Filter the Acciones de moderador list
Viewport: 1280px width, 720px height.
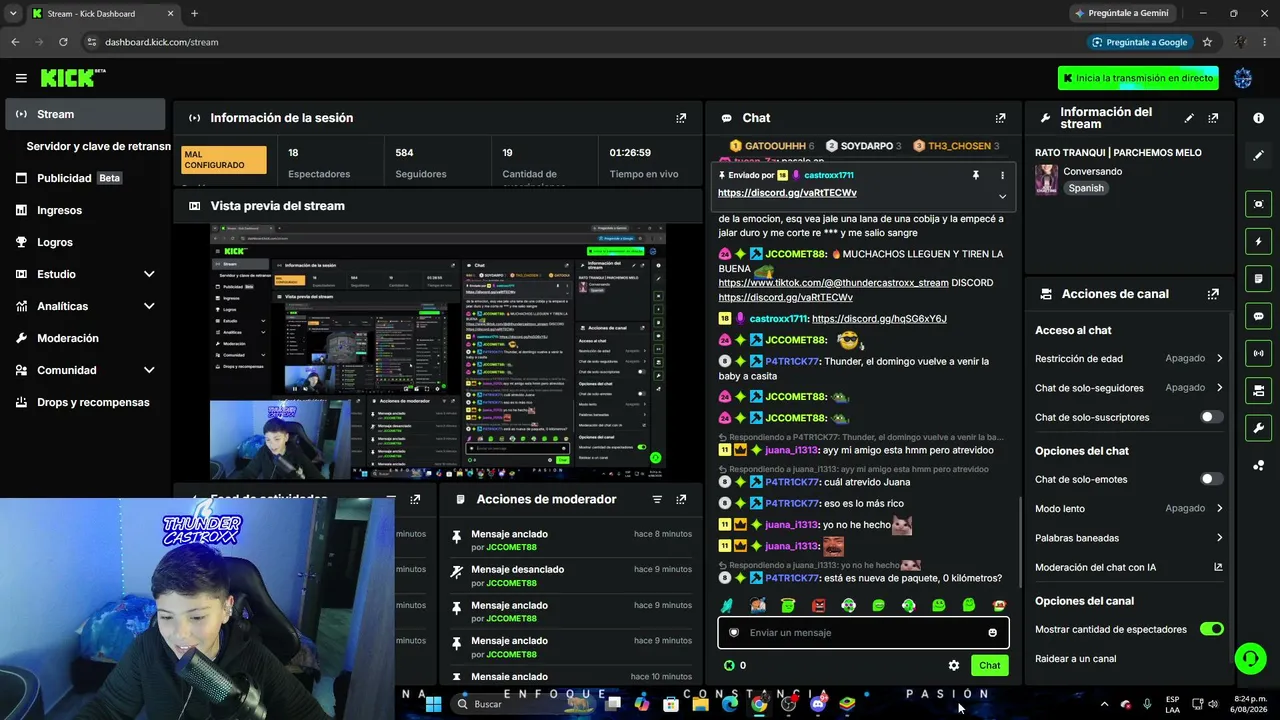tap(657, 499)
